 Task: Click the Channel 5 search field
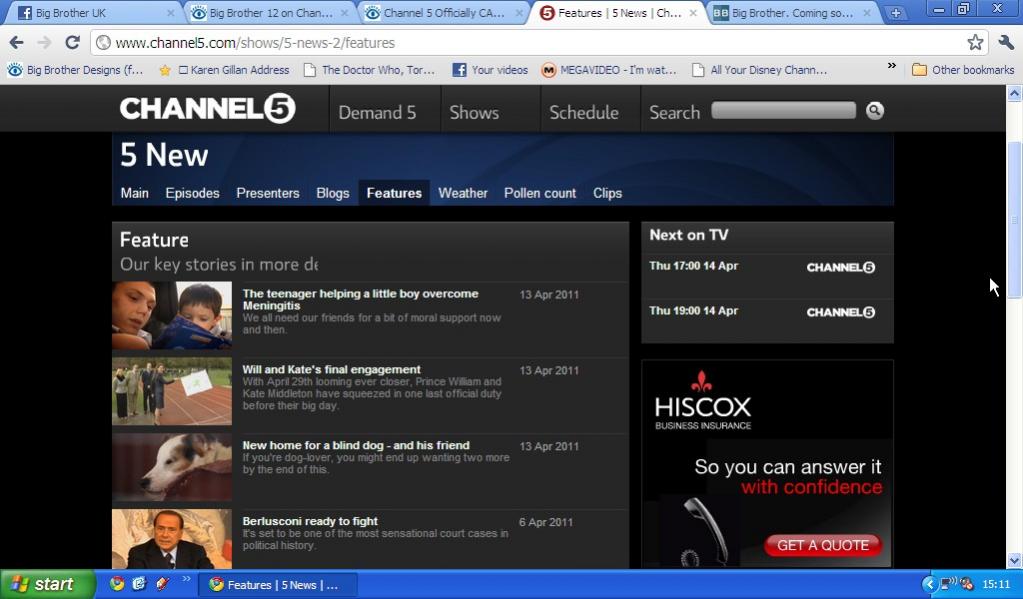tap(784, 110)
